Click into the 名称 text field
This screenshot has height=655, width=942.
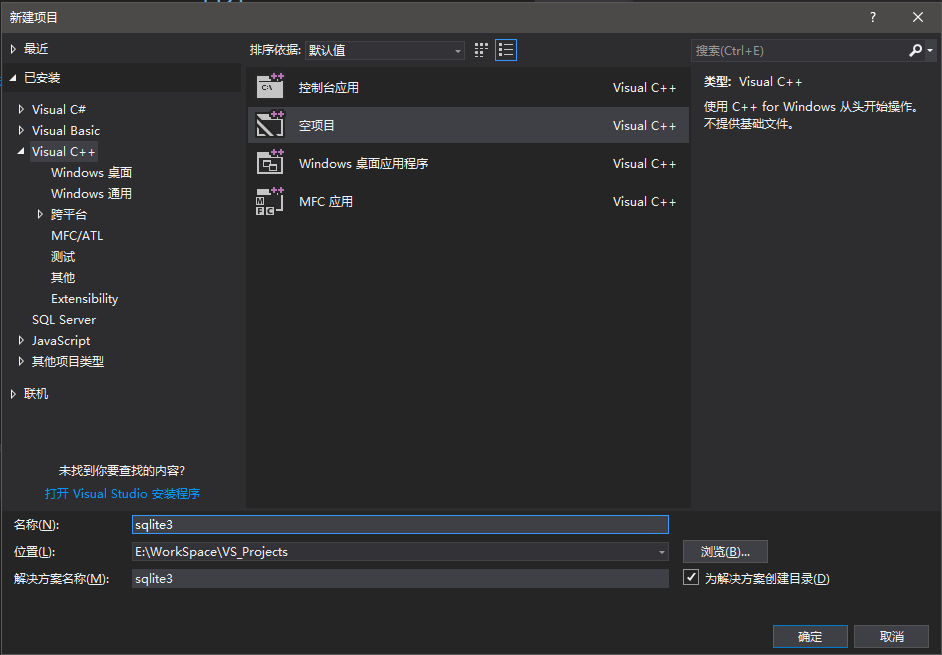(400, 525)
